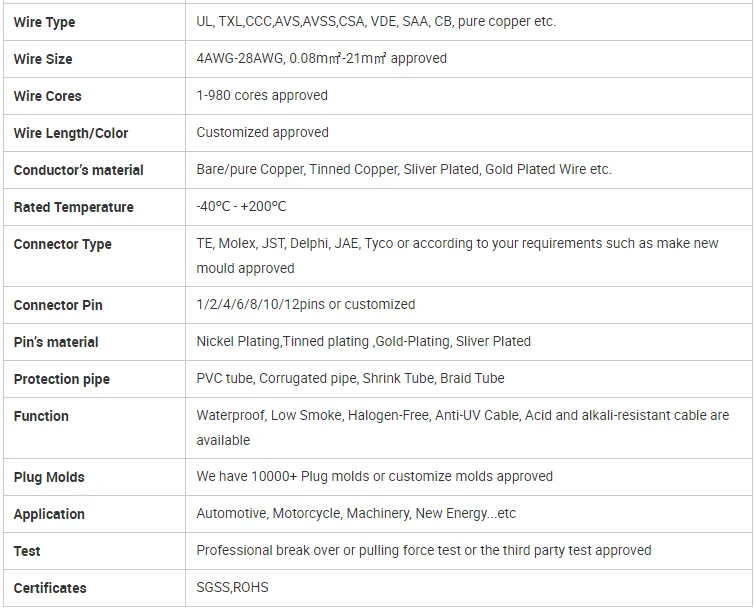Click the Certificates row label
This screenshot has width=754, height=608.
point(50,588)
